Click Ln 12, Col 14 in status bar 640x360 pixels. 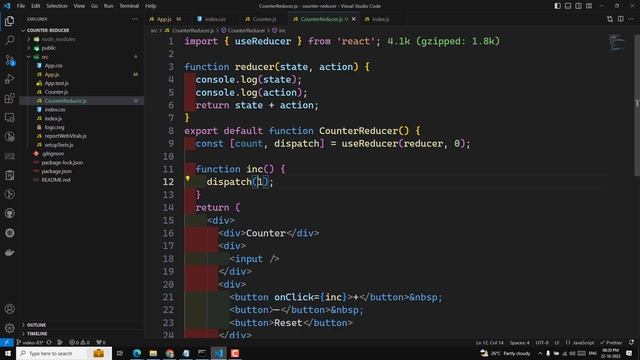point(489,342)
